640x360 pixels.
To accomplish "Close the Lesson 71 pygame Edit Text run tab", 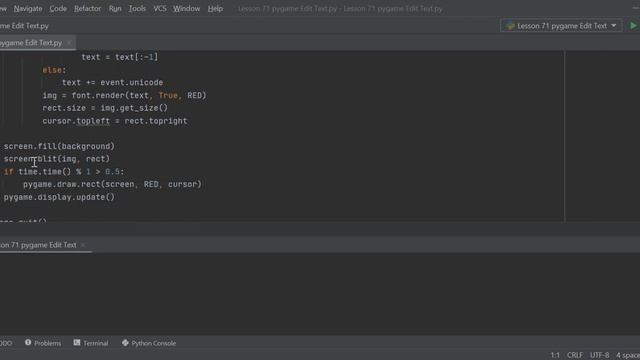I will pos(83,245).
